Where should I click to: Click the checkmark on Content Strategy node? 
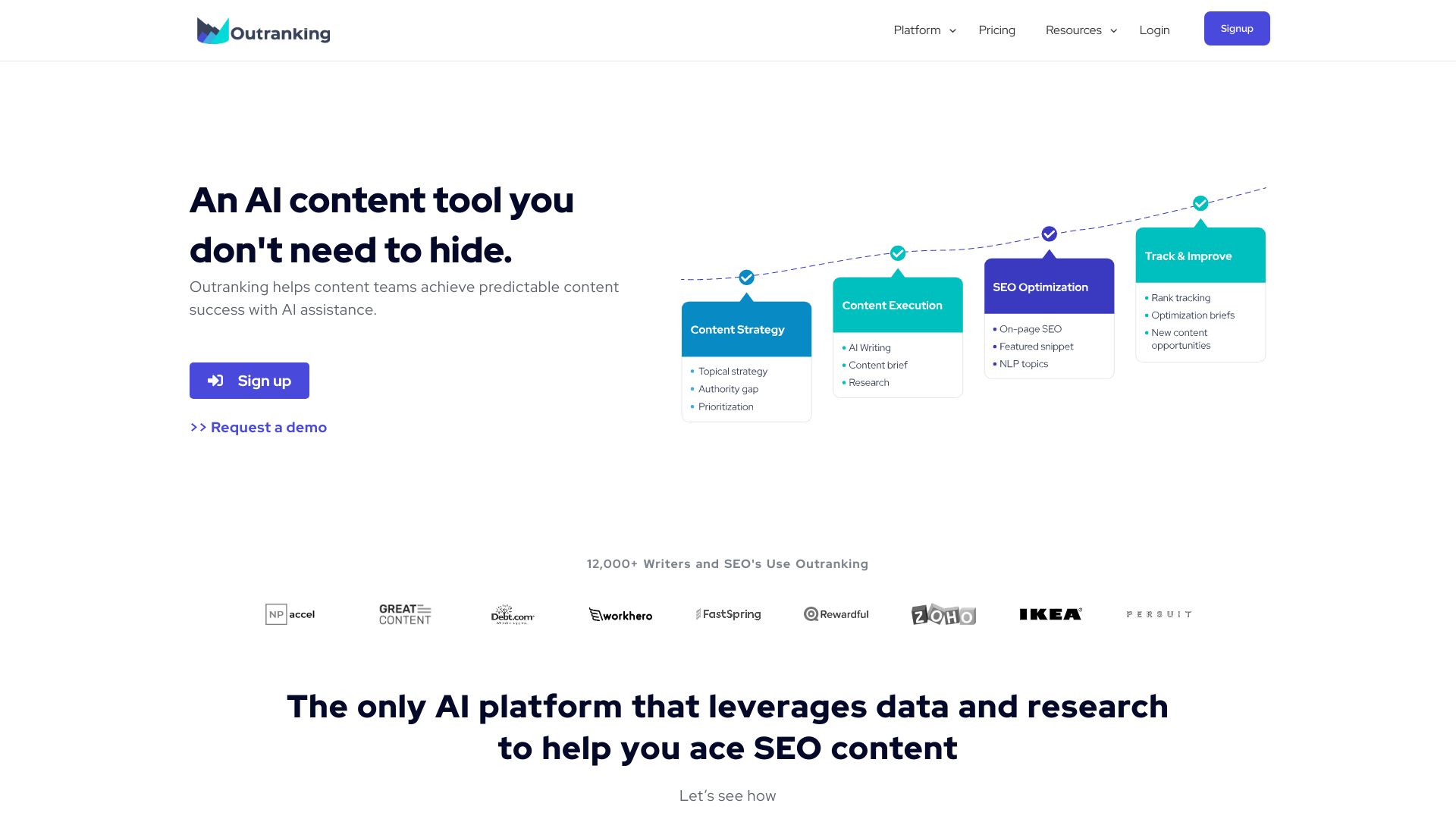(747, 277)
